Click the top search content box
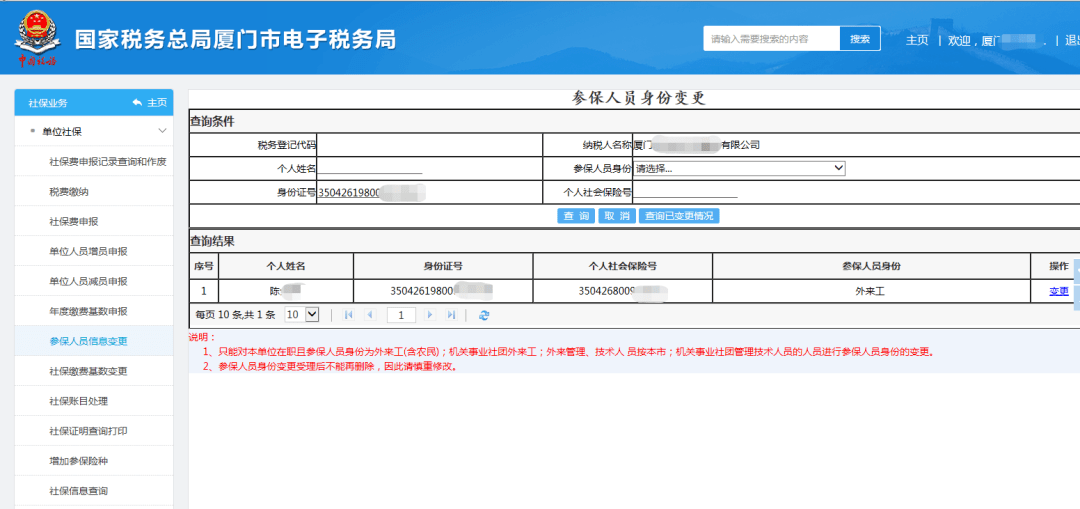 (x=771, y=39)
